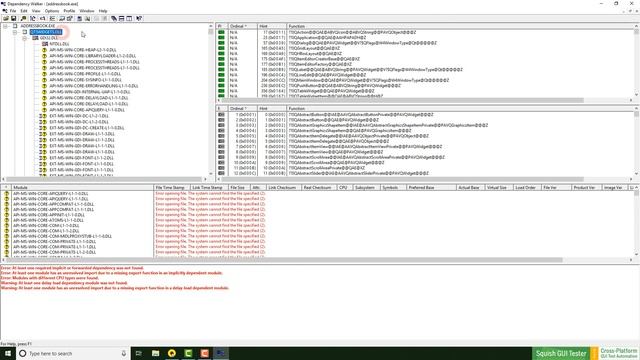Select the QPushButton import function row
Image resolution: width=640 pixels, height=360 pixels.
[x=344, y=86]
